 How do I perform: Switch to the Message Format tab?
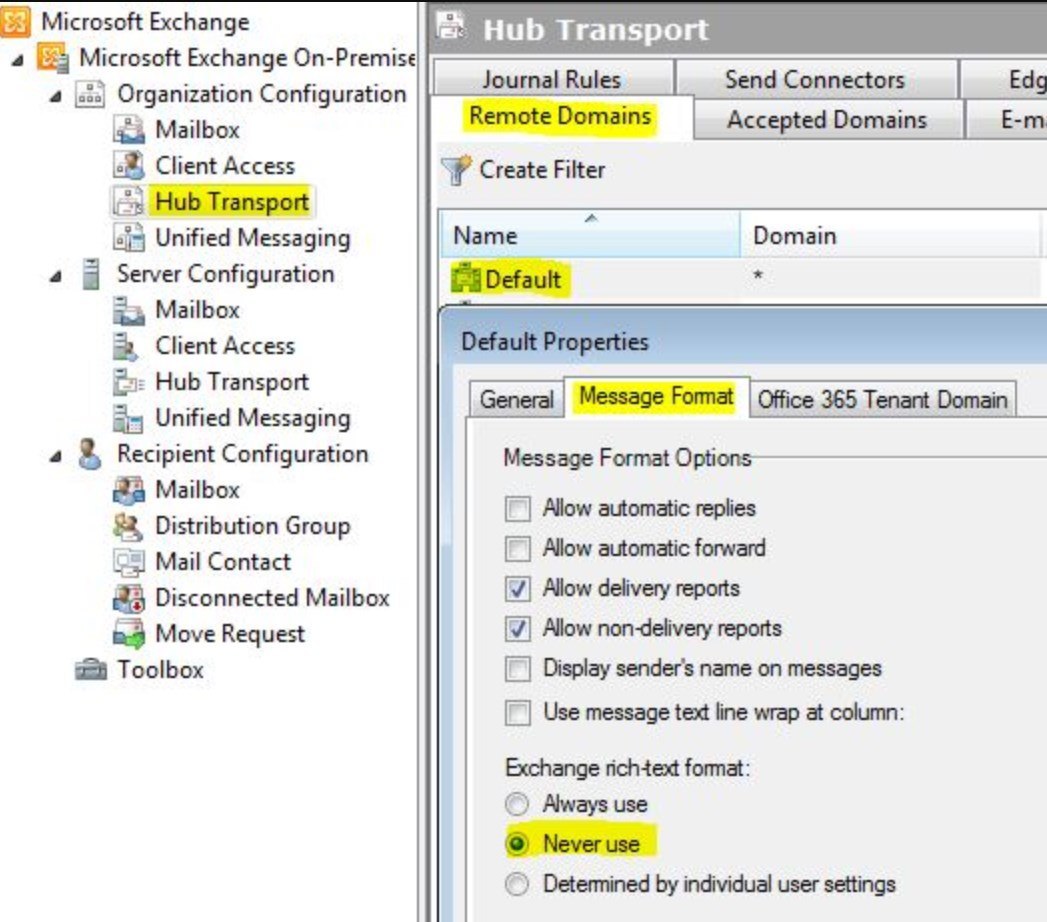(x=656, y=396)
